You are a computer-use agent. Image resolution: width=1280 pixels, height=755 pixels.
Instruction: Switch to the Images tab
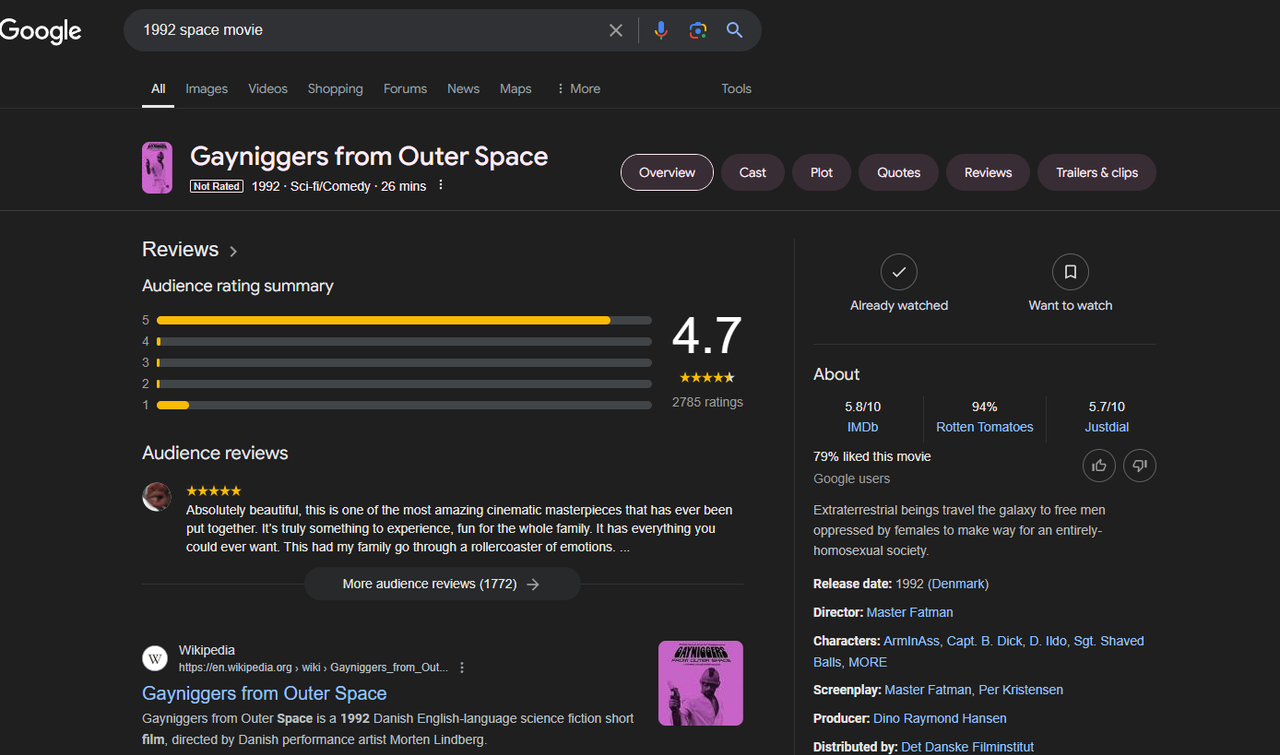207,89
